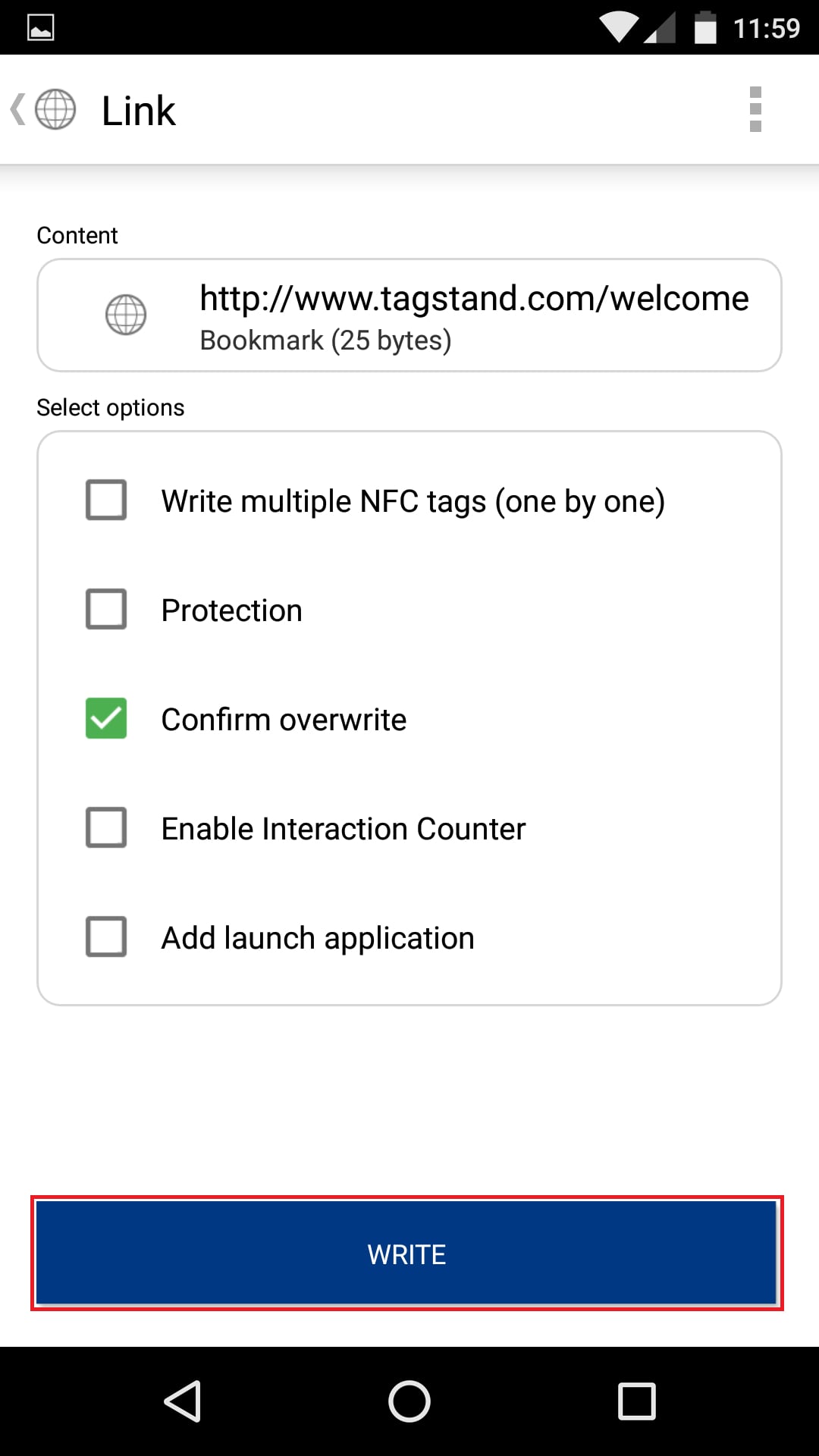Open the three-dot overflow menu
The height and width of the screenshot is (1456, 819).
[755, 109]
